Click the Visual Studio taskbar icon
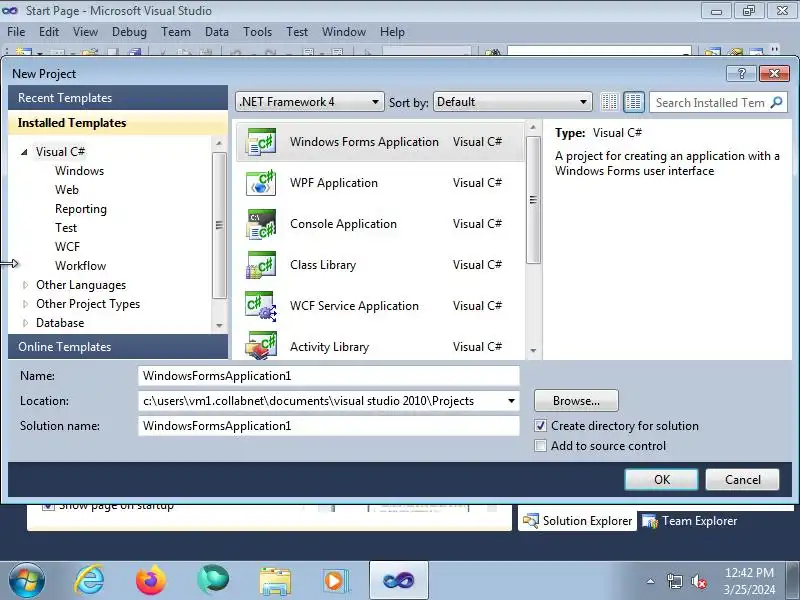The height and width of the screenshot is (600, 800). pos(398,580)
